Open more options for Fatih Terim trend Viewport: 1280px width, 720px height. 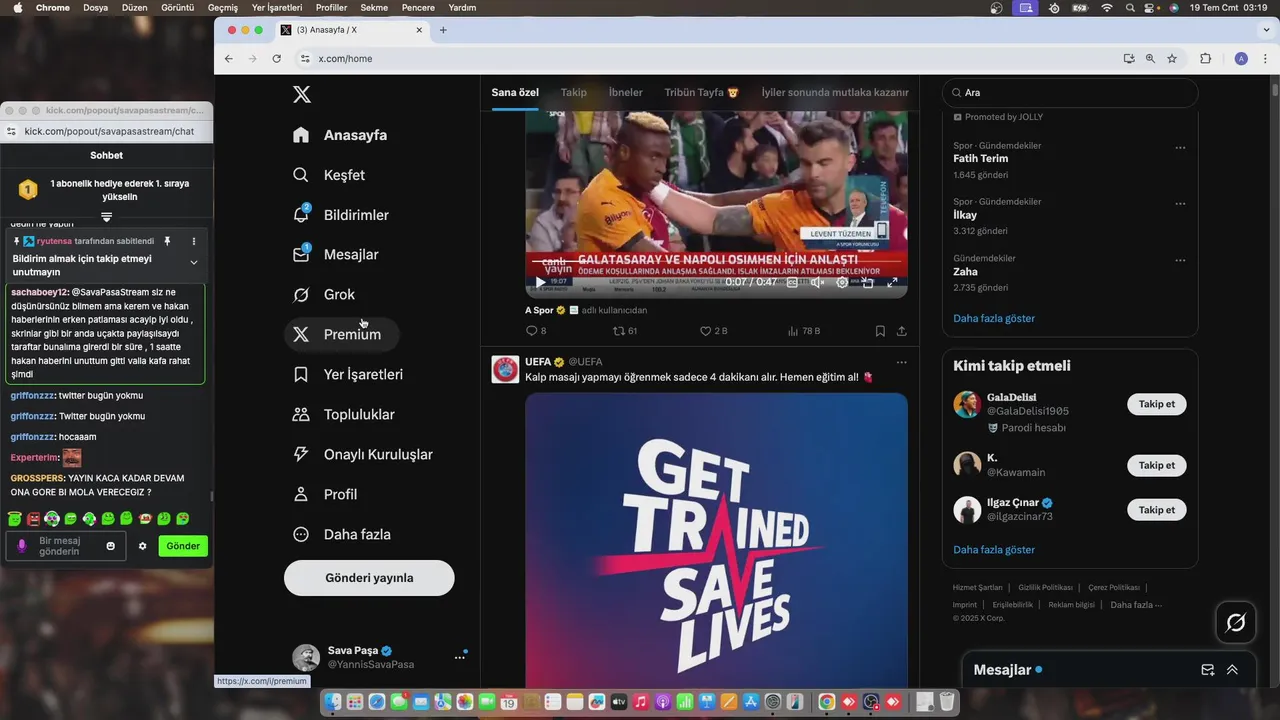pos(1180,148)
